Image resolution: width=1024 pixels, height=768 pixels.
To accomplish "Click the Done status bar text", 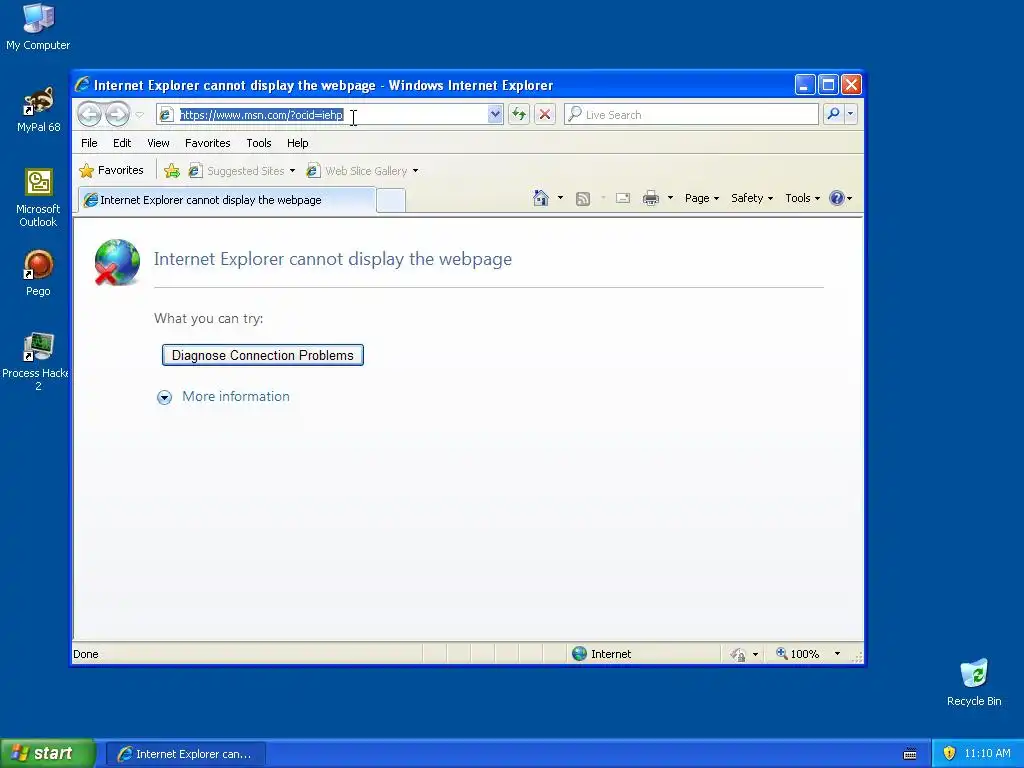I will [86, 654].
